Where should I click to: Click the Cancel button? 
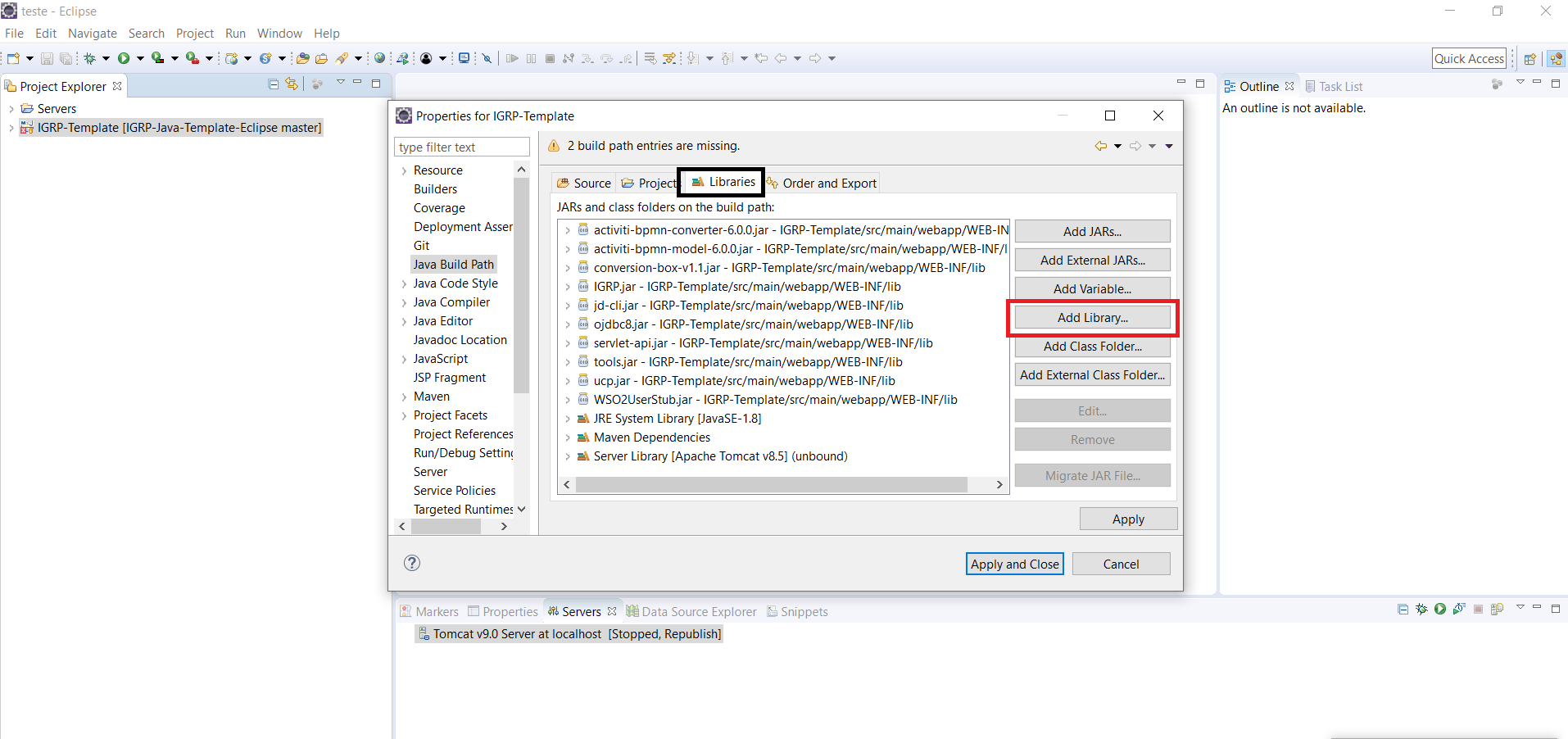(1121, 564)
